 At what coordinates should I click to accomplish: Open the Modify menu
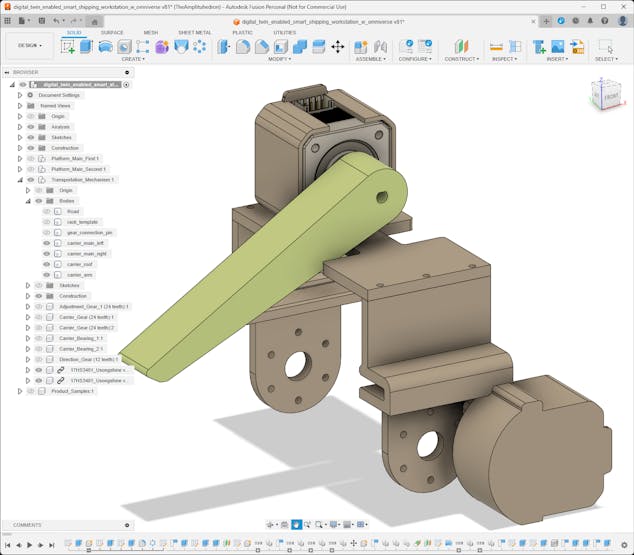tap(279, 59)
